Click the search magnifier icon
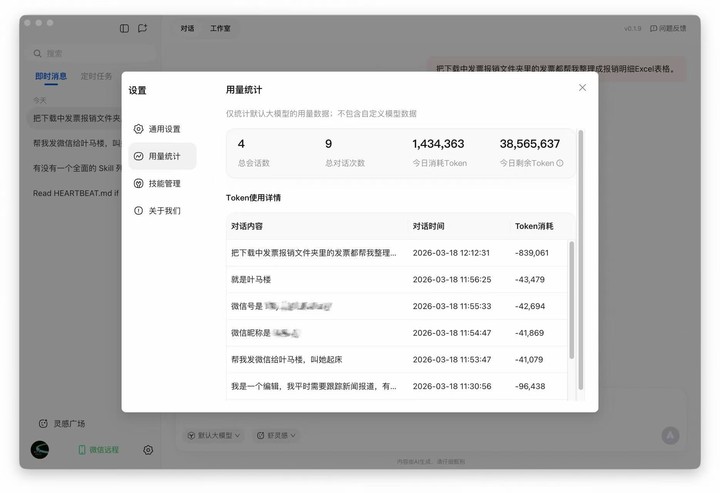The width and height of the screenshot is (720, 493). coord(37,54)
